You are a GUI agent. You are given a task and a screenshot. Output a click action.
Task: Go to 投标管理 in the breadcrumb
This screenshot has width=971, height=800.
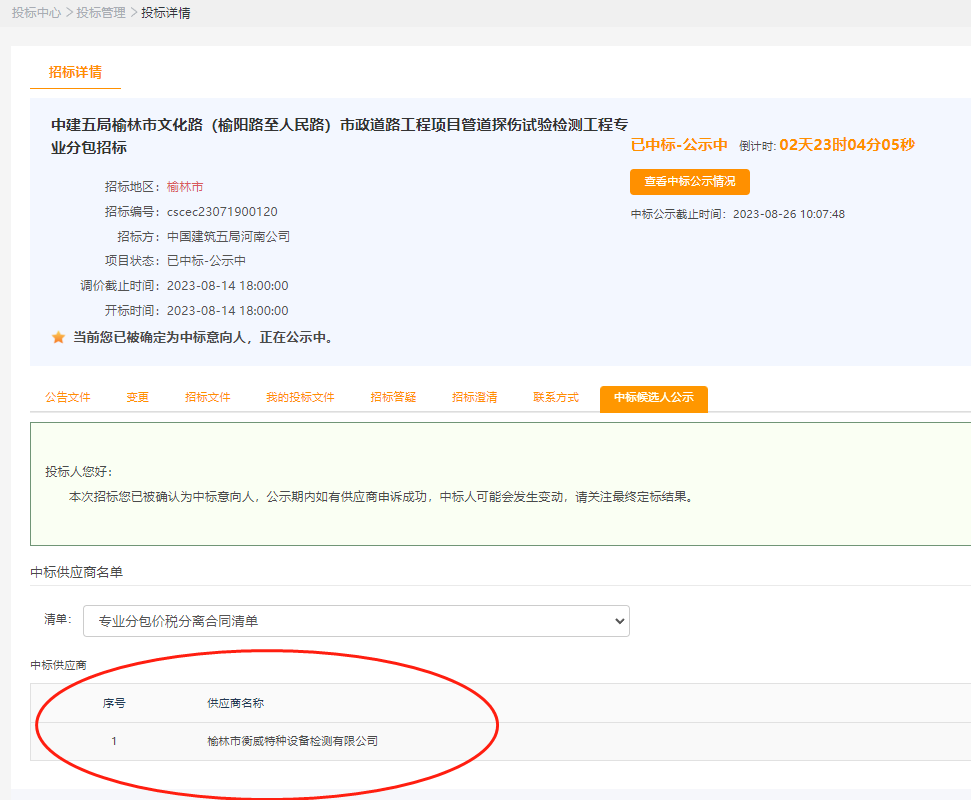point(101,13)
